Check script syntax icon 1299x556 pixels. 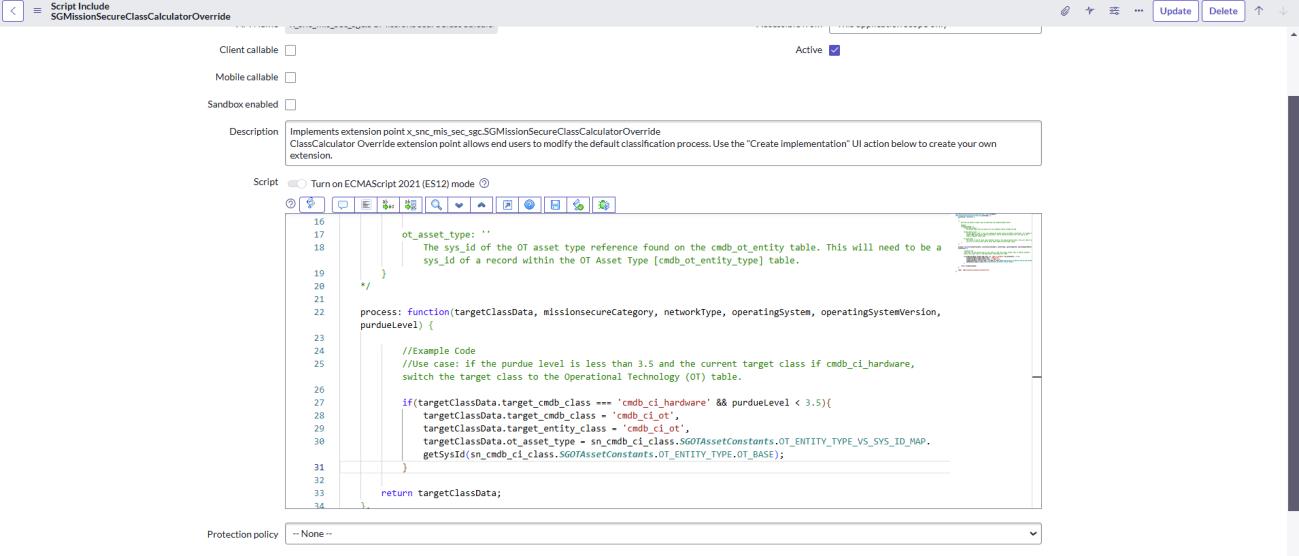tap(578, 203)
